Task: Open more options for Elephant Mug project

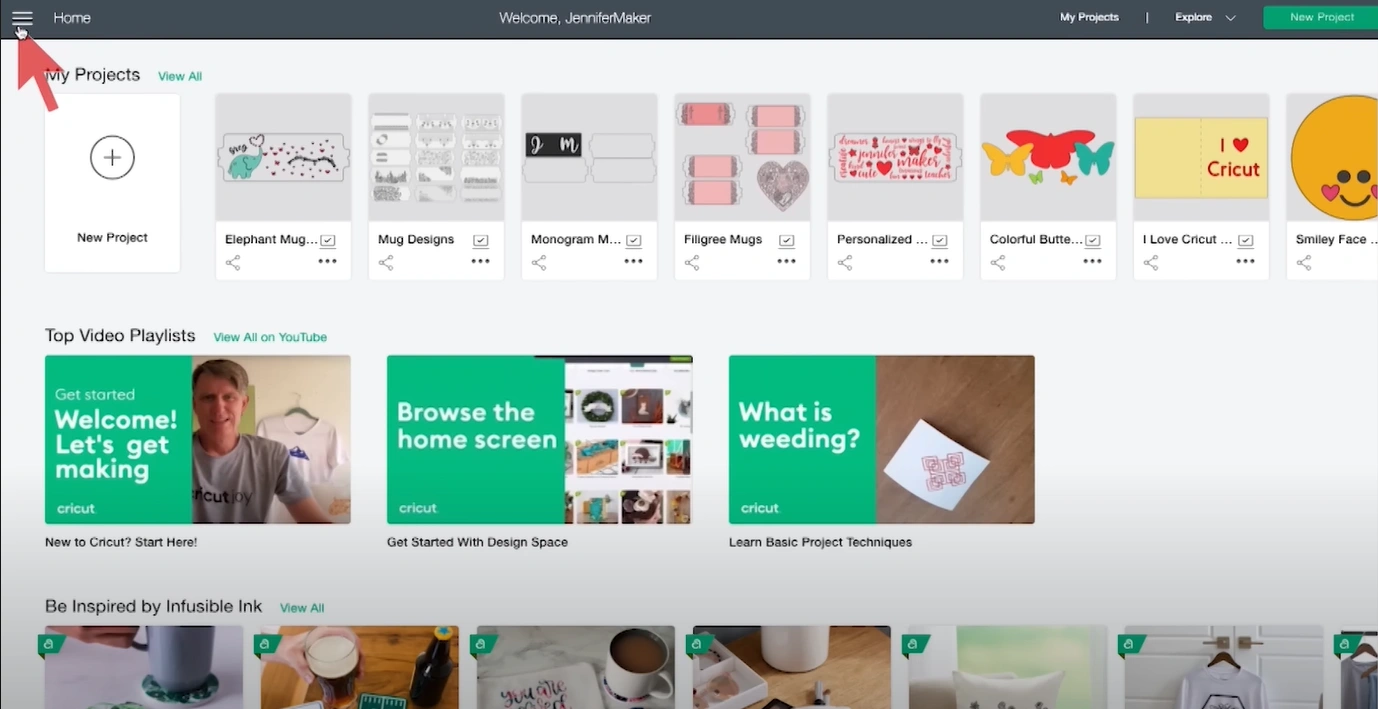Action: tap(327, 262)
